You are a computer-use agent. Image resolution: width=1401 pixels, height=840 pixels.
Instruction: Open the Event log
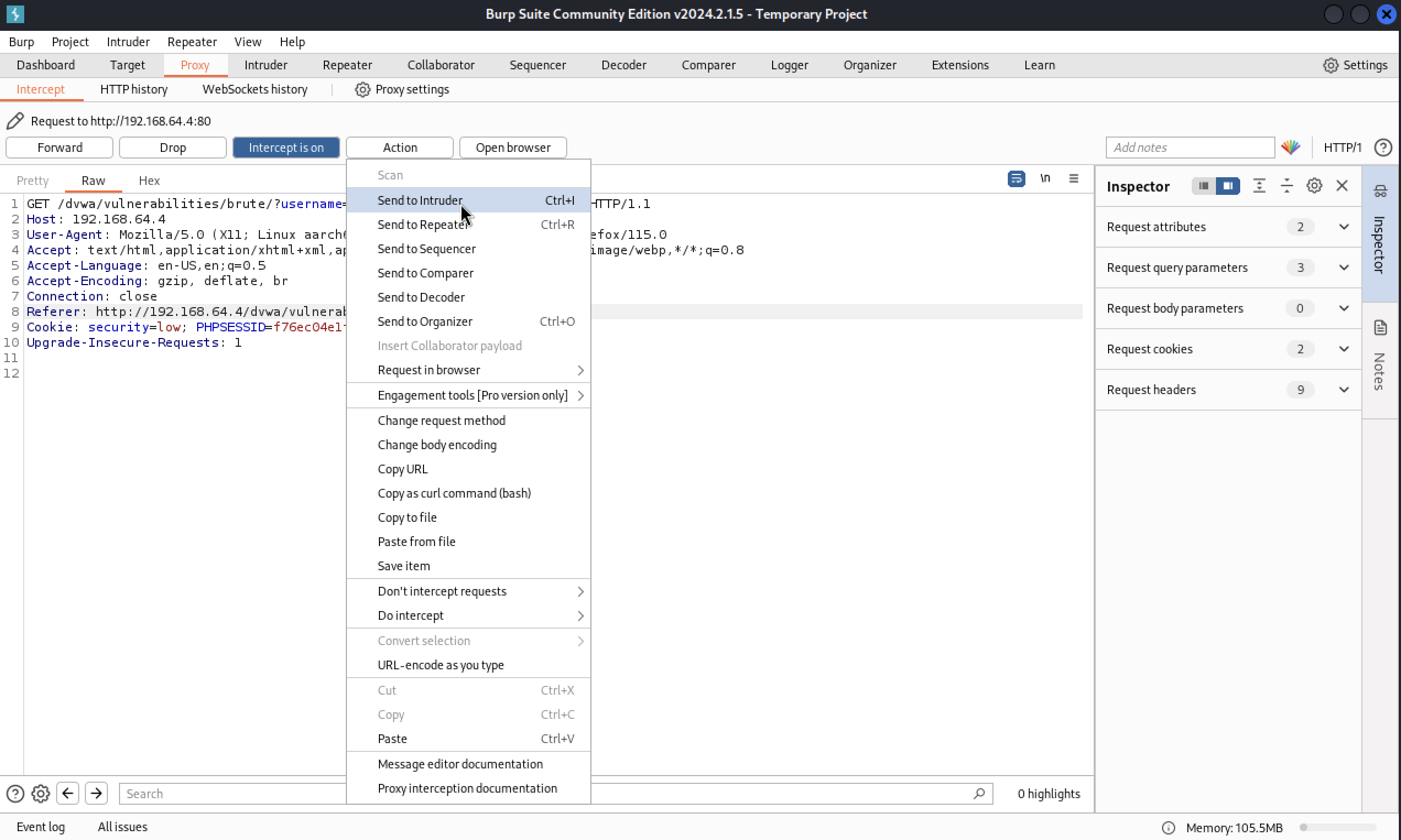click(41, 827)
